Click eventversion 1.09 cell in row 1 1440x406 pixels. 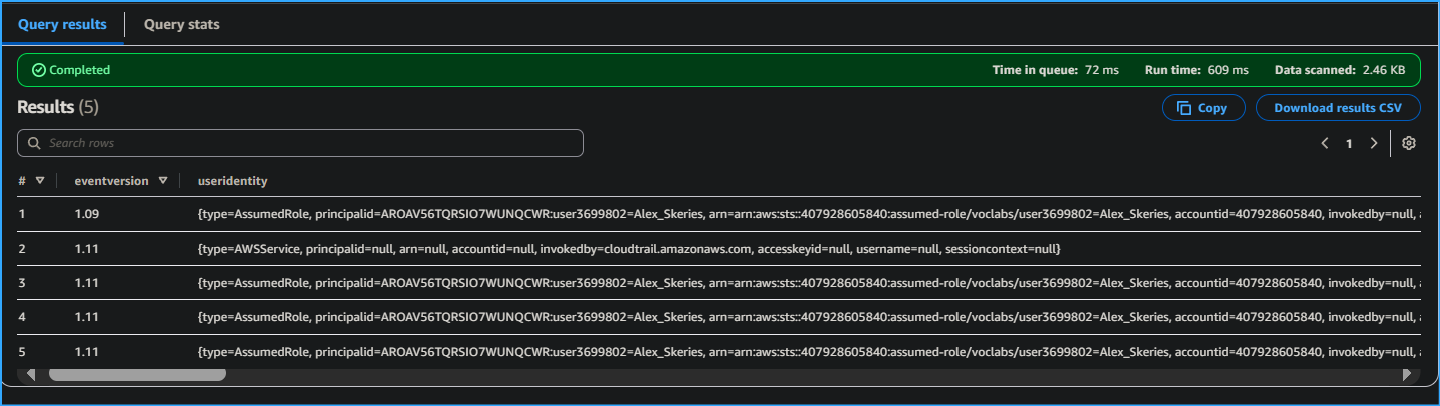tap(87, 214)
